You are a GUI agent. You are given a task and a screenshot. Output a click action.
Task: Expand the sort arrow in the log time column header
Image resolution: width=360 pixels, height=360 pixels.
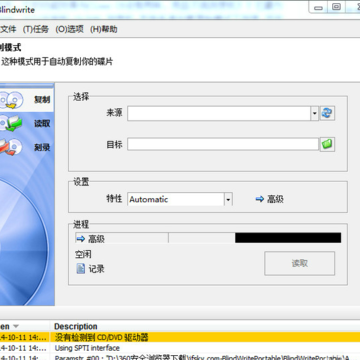tap(16, 326)
